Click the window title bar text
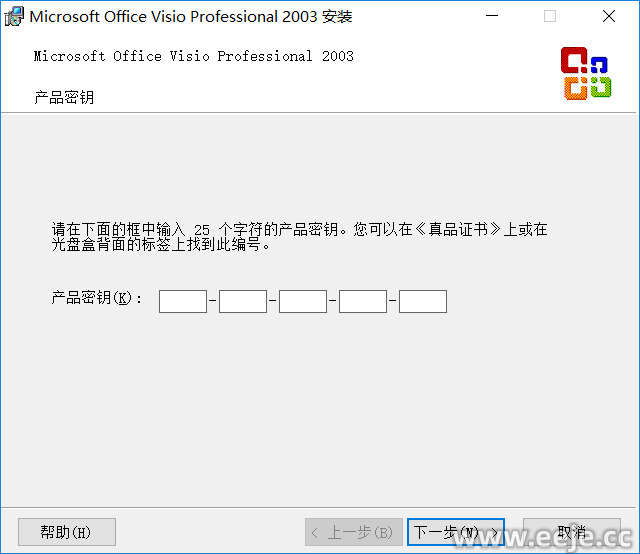 [x=190, y=17]
